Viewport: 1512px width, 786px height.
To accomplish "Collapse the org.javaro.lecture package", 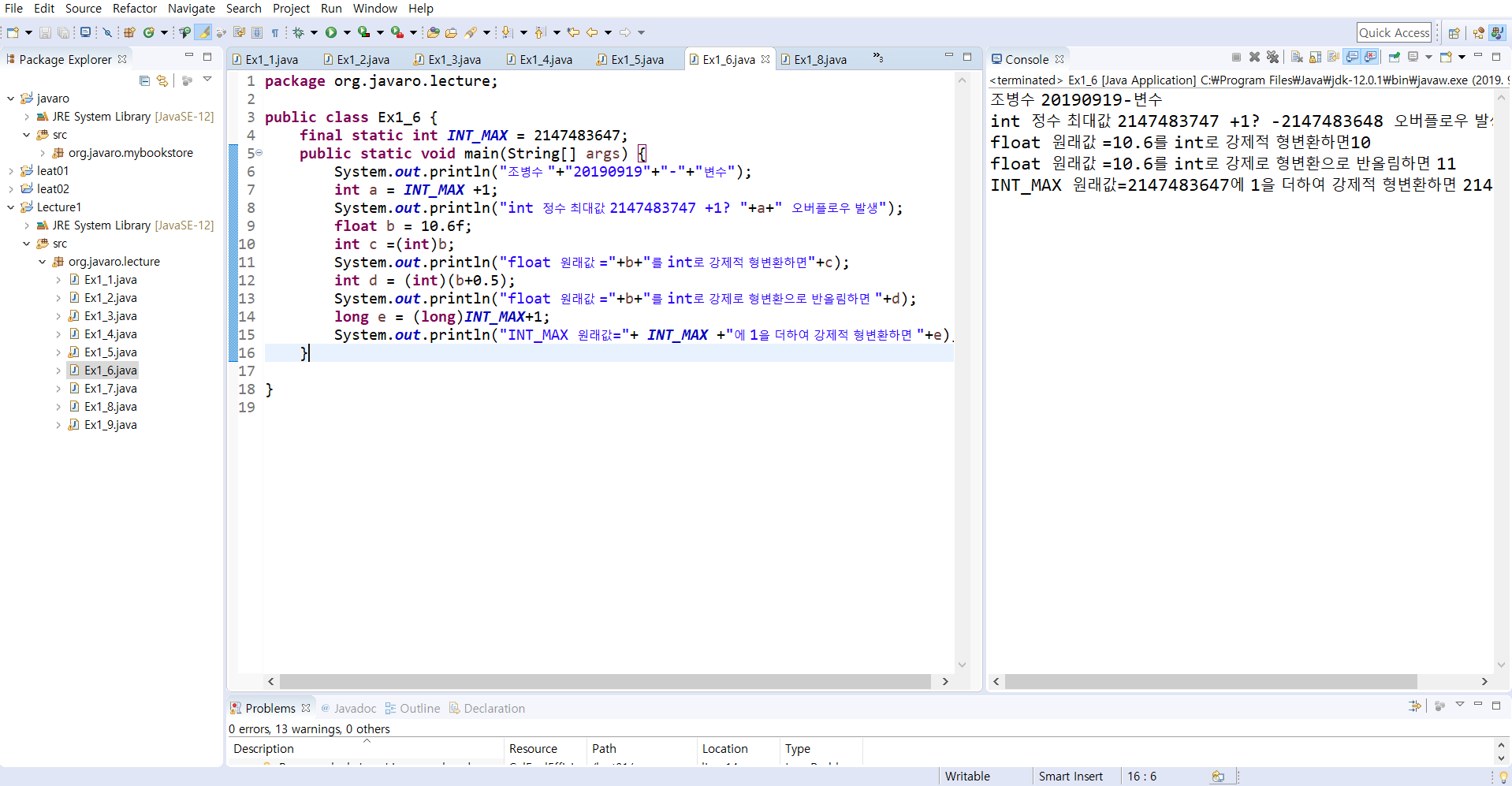I will pyautogui.click(x=42, y=262).
